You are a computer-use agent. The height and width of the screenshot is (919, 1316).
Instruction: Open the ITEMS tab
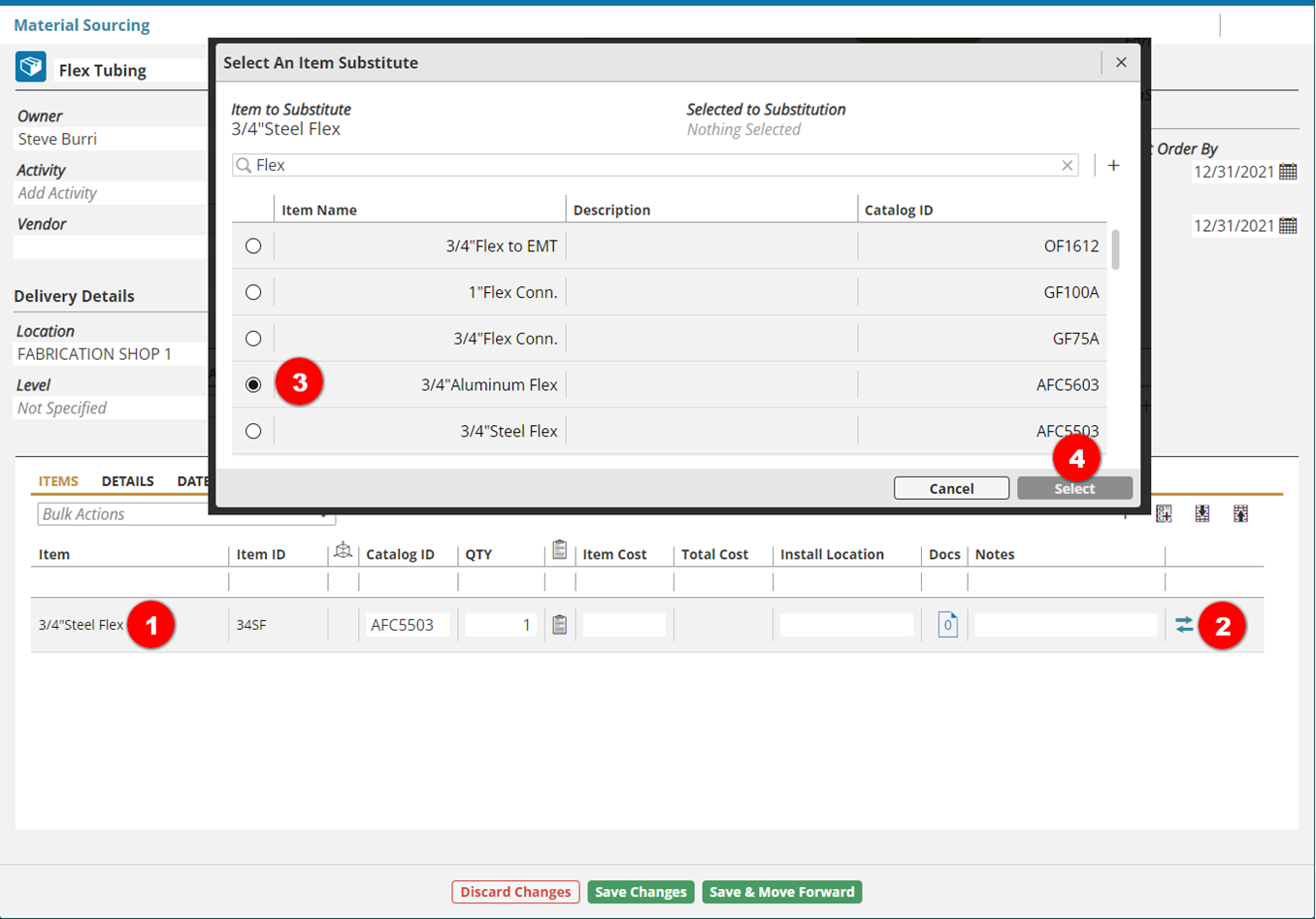pyautogui.click(x=58, y=481)
